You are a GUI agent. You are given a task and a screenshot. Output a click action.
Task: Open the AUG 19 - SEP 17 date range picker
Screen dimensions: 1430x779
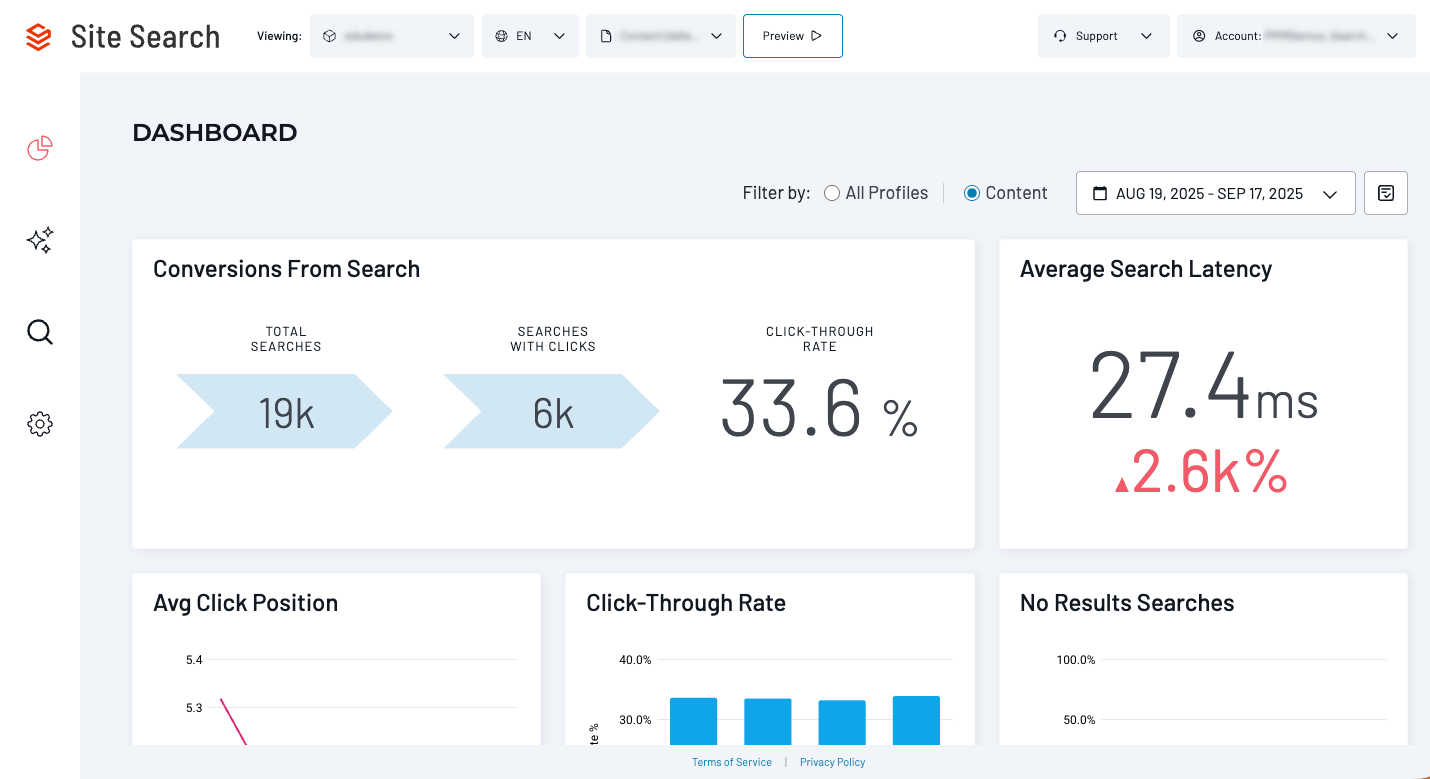pyautogui.click(x=1216, y=193)
